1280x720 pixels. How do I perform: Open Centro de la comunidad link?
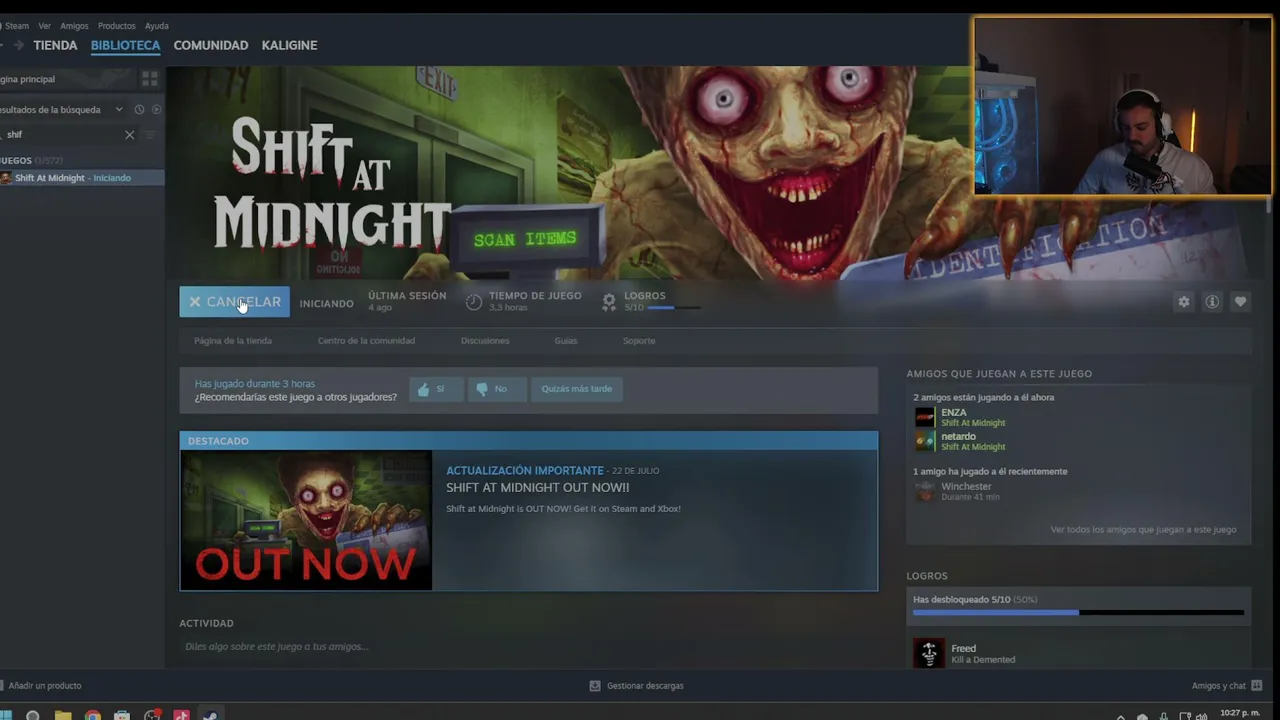tap(366, 341)
